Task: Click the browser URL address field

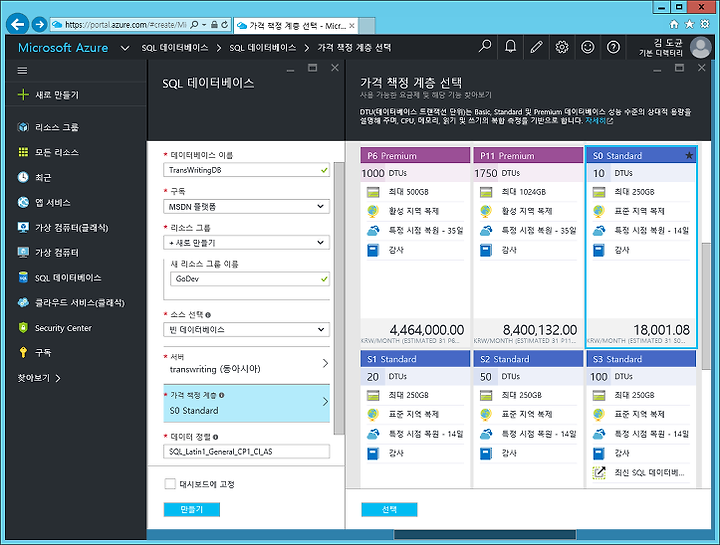Action: (x=124, y=25)
